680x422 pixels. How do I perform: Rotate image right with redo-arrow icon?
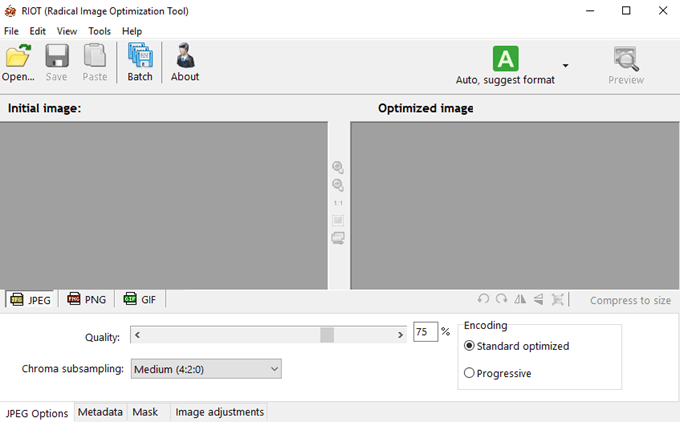pos(501,299)
